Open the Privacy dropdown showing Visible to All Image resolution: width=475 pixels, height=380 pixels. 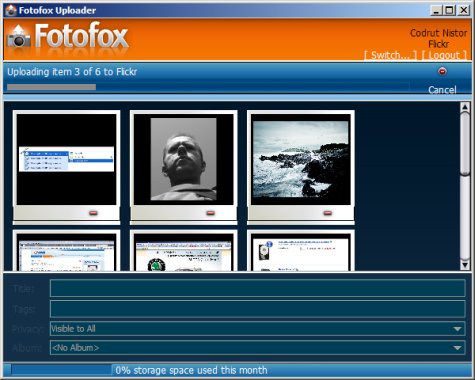click(x=257, y=329)
